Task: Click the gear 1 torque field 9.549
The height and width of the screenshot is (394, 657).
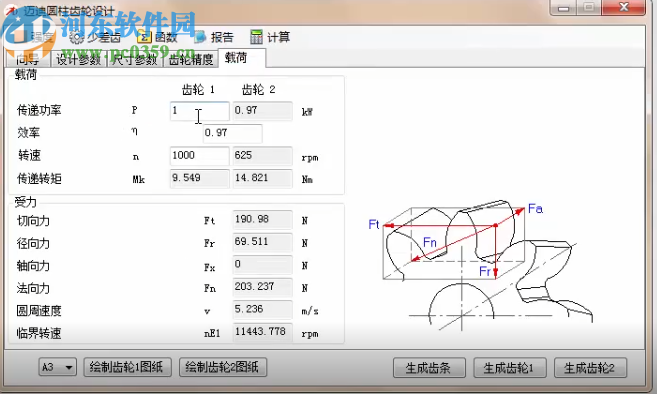Action: pyautogui.click(x=199, y=178)
